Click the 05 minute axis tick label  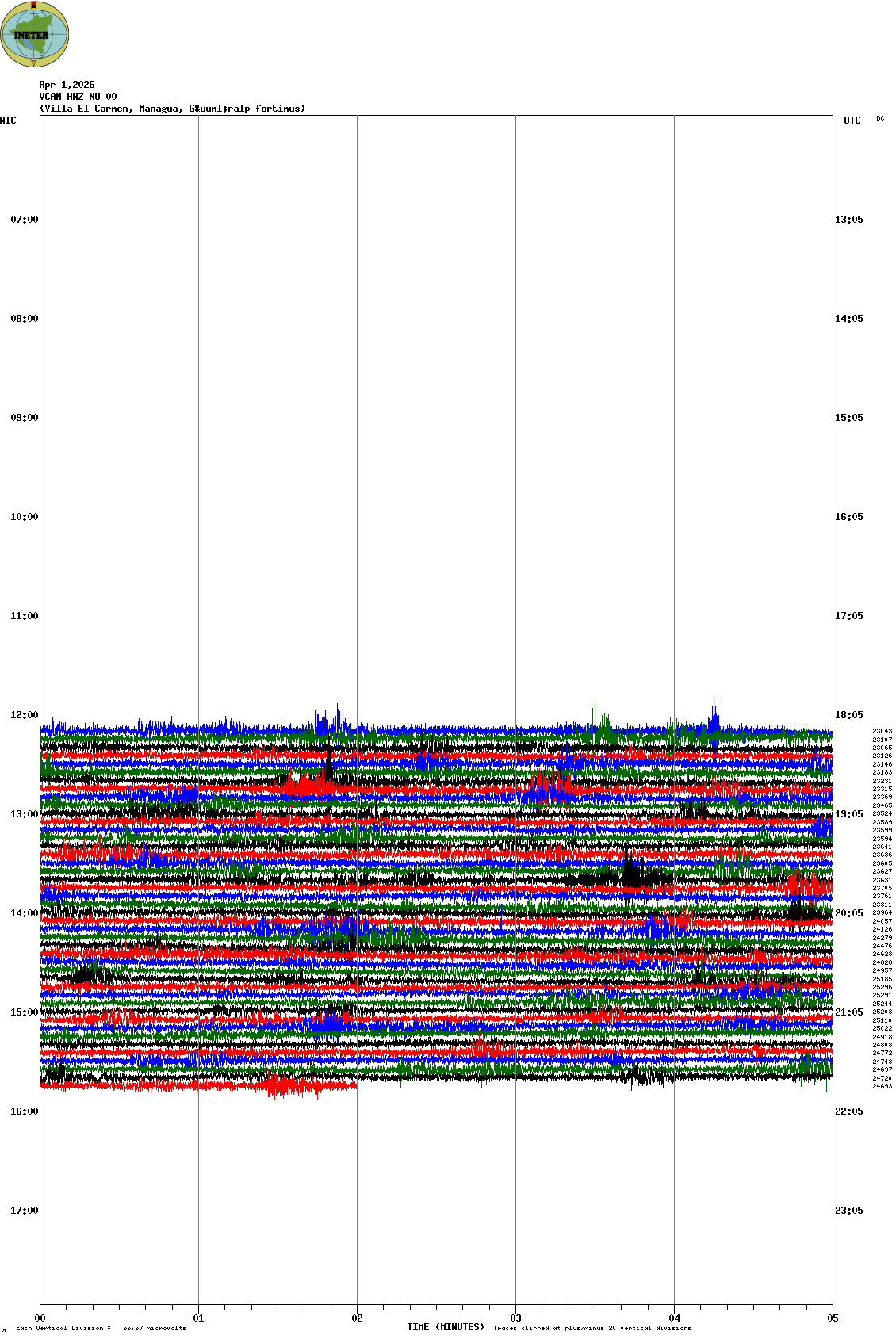coord(833,1318)
